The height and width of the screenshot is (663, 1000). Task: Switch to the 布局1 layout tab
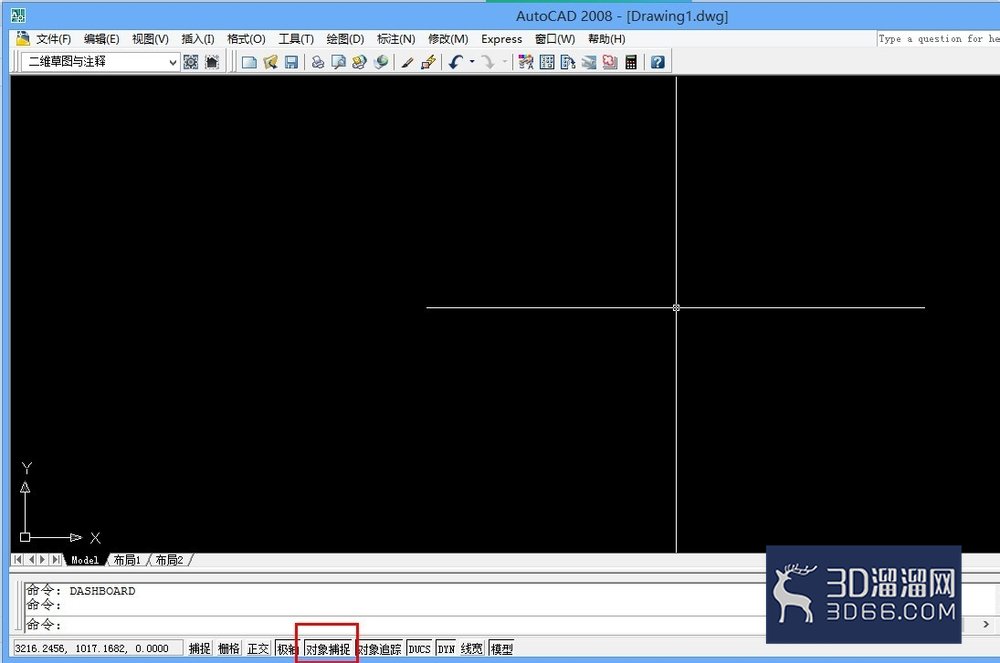coord(127,560)
